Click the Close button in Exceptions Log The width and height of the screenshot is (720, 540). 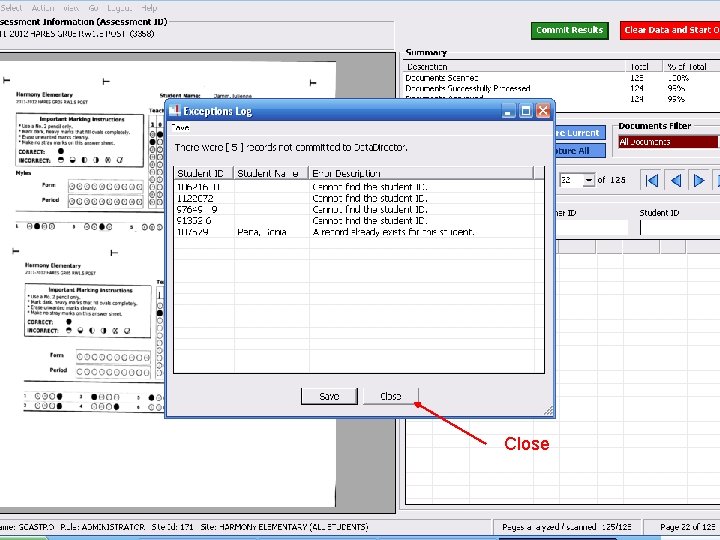point(390,396)
